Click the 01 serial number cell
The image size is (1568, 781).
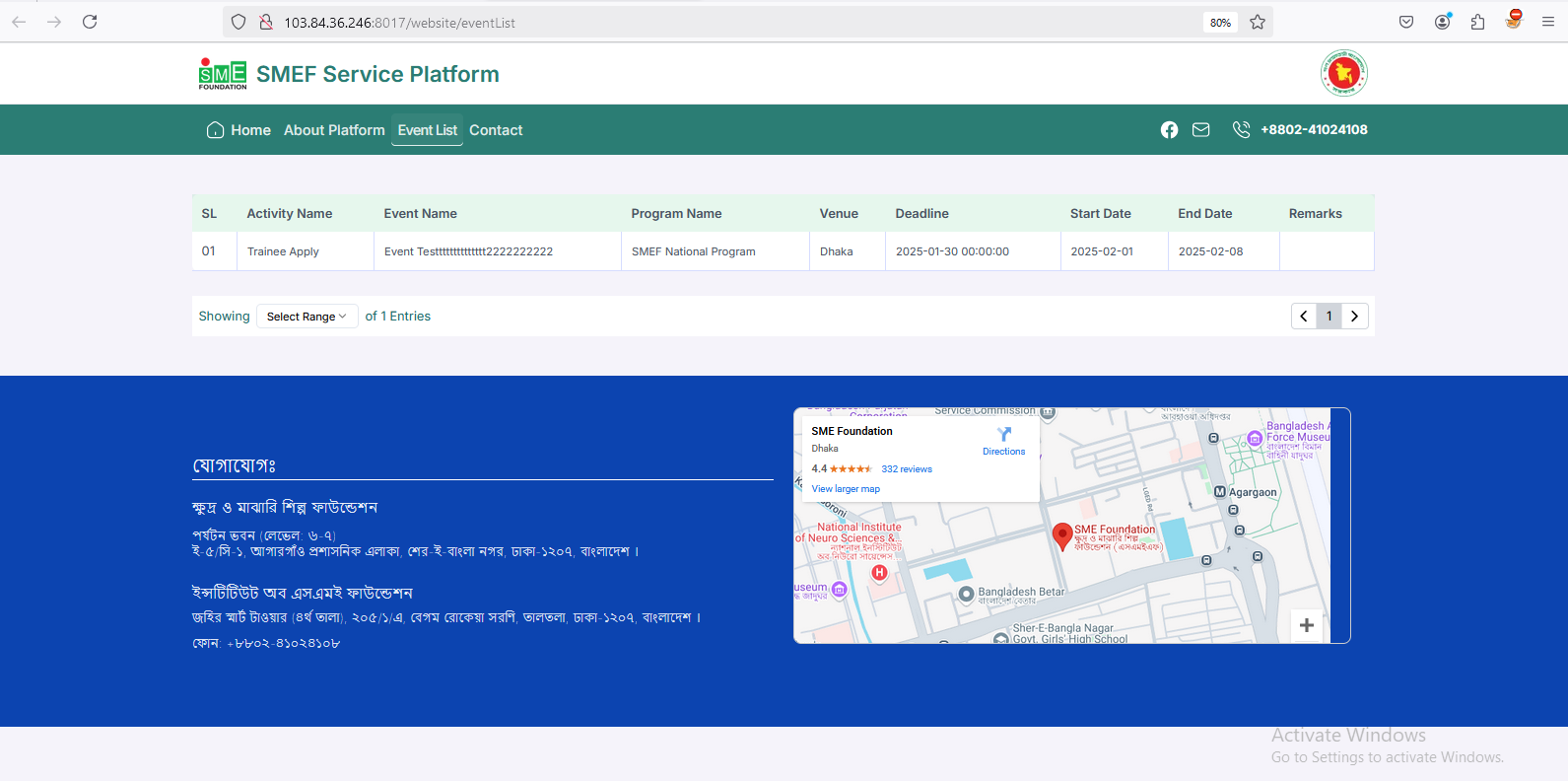click(x=215, y=251)
